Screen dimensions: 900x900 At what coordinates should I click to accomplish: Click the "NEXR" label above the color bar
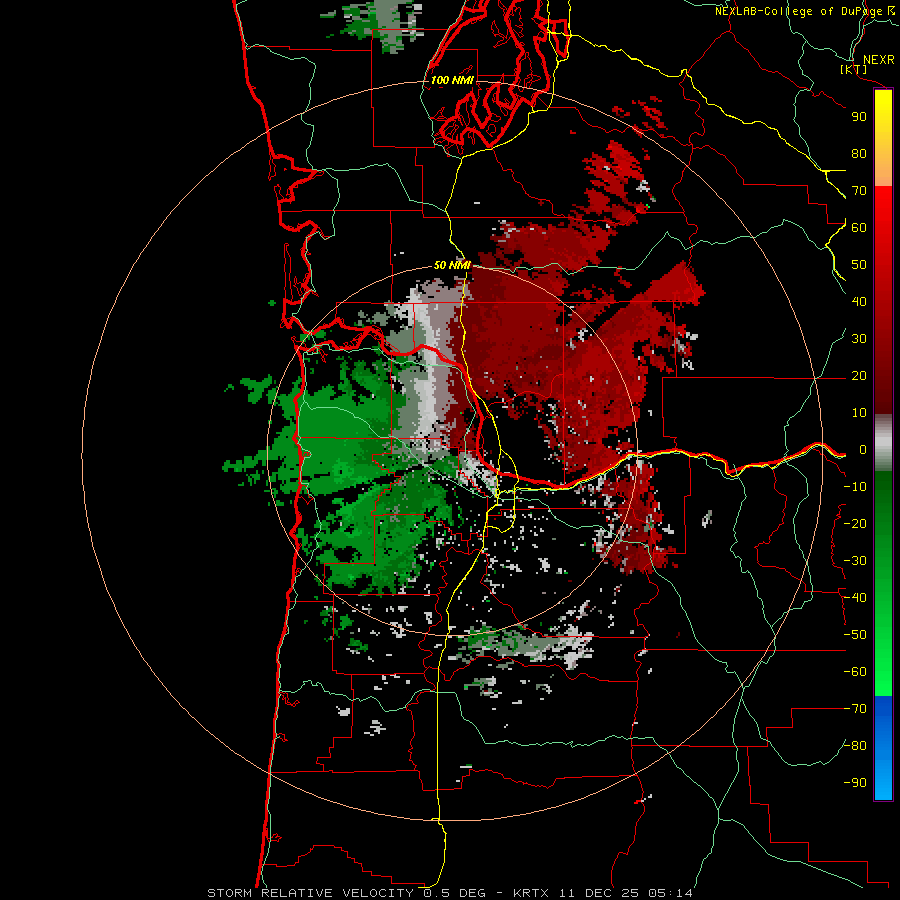coord(879,60)
